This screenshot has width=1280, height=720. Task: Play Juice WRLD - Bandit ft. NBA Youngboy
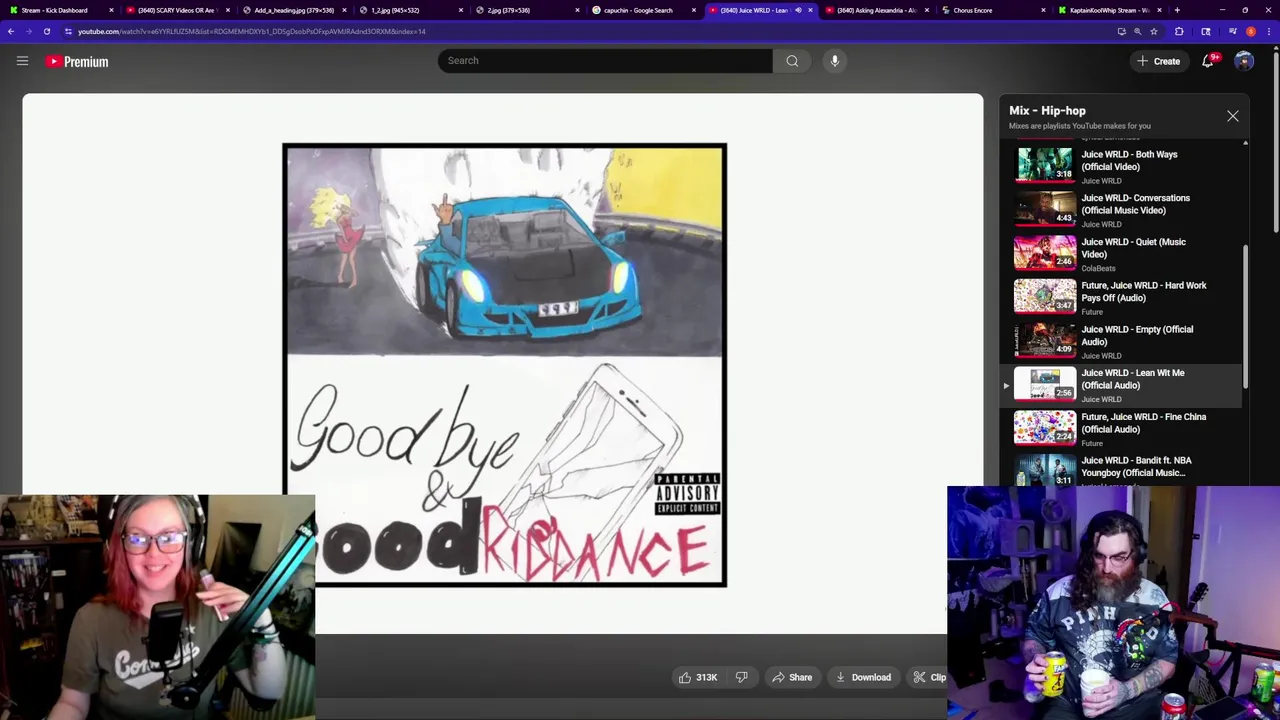pos(1123,470)
